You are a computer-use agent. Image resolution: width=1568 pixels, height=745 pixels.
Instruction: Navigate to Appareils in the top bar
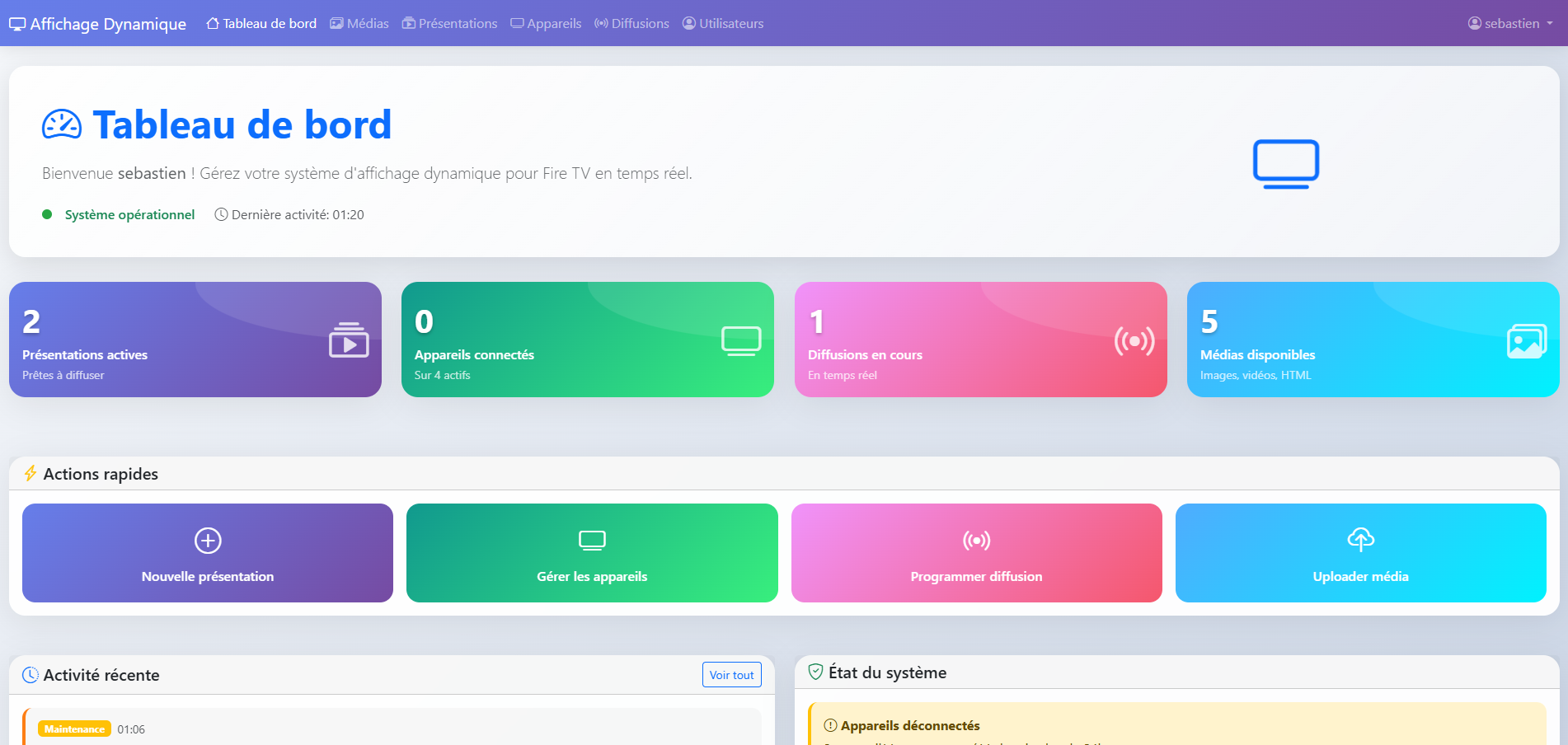pyautogui.click(x=546, y=23)
